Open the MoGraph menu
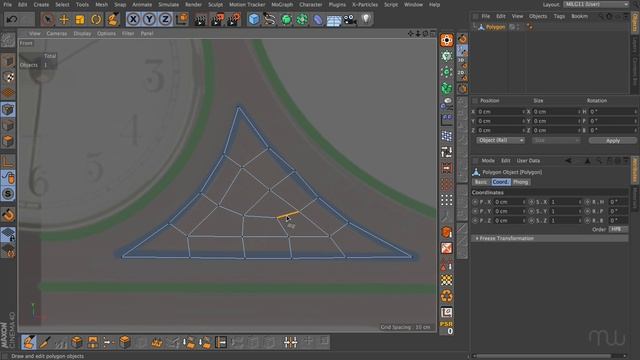The image size is (640, 360). (x=282, y=4)
